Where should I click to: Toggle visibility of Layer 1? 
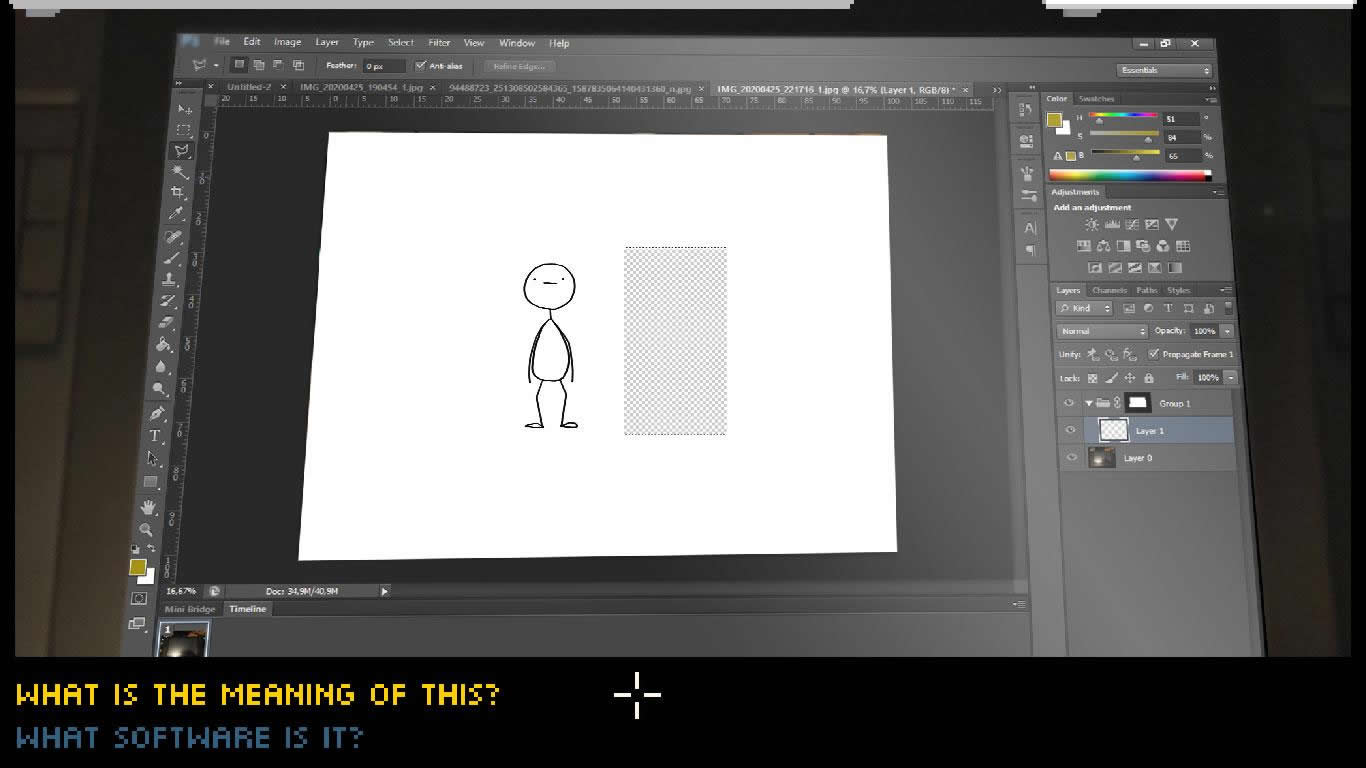tap(1071, 430)
